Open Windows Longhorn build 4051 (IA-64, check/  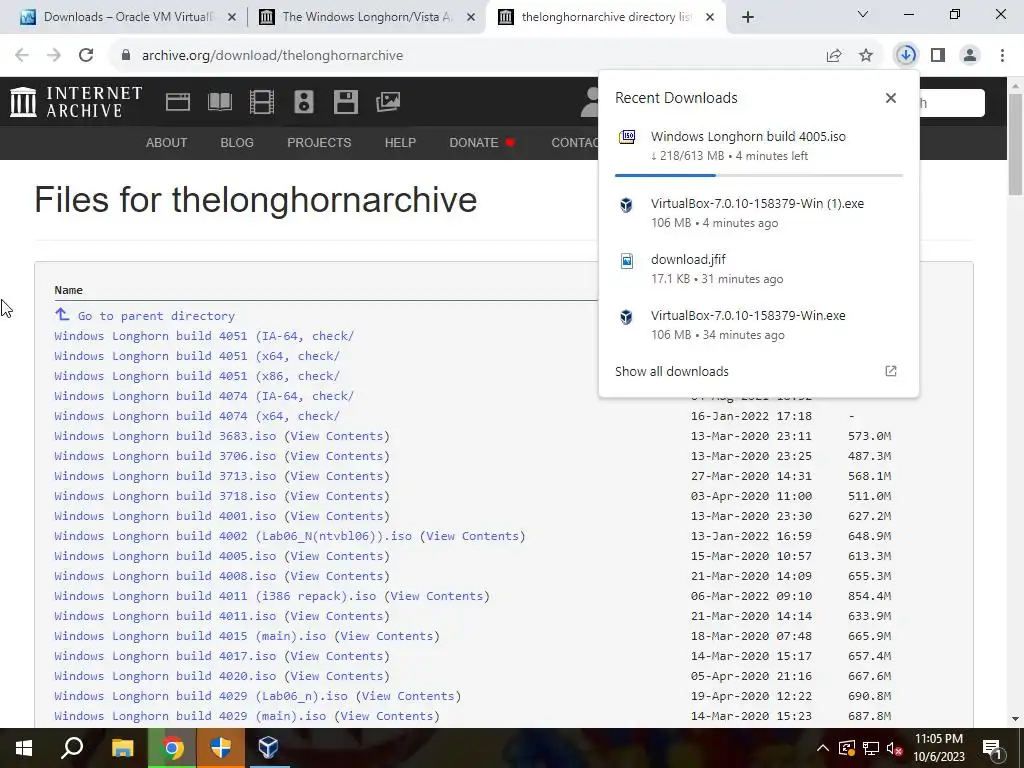coord(204,336)
